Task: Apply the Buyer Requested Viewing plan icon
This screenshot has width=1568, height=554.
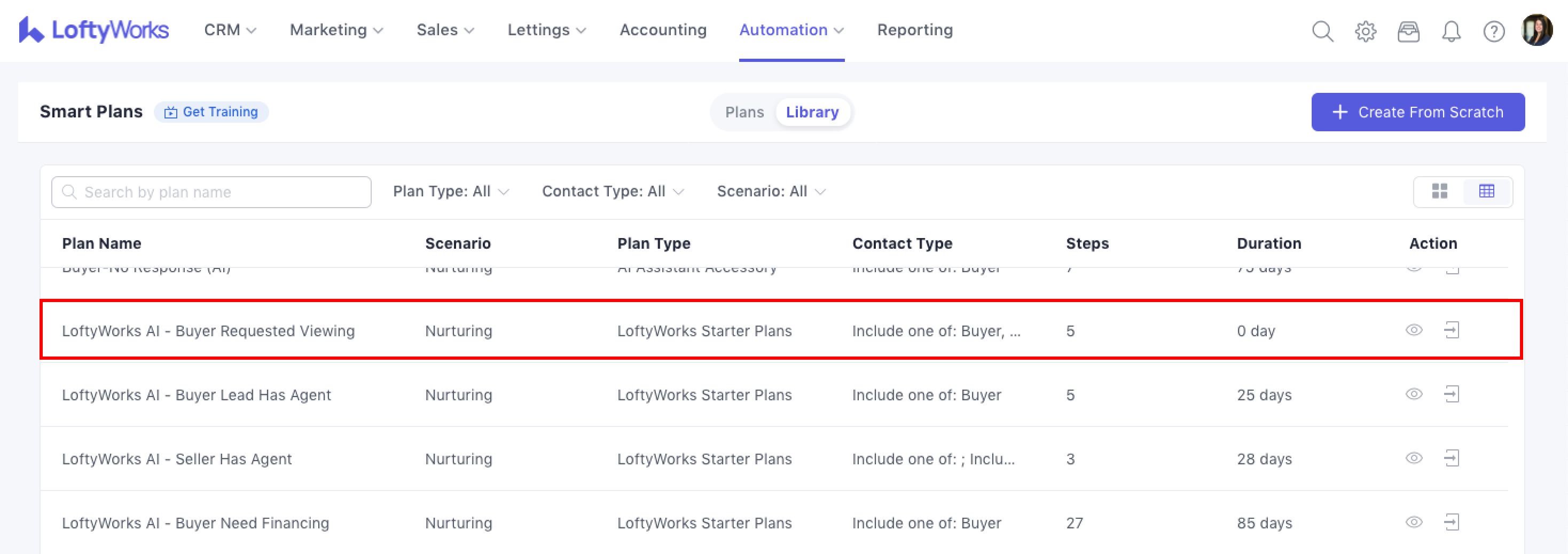Action: 1452,330
